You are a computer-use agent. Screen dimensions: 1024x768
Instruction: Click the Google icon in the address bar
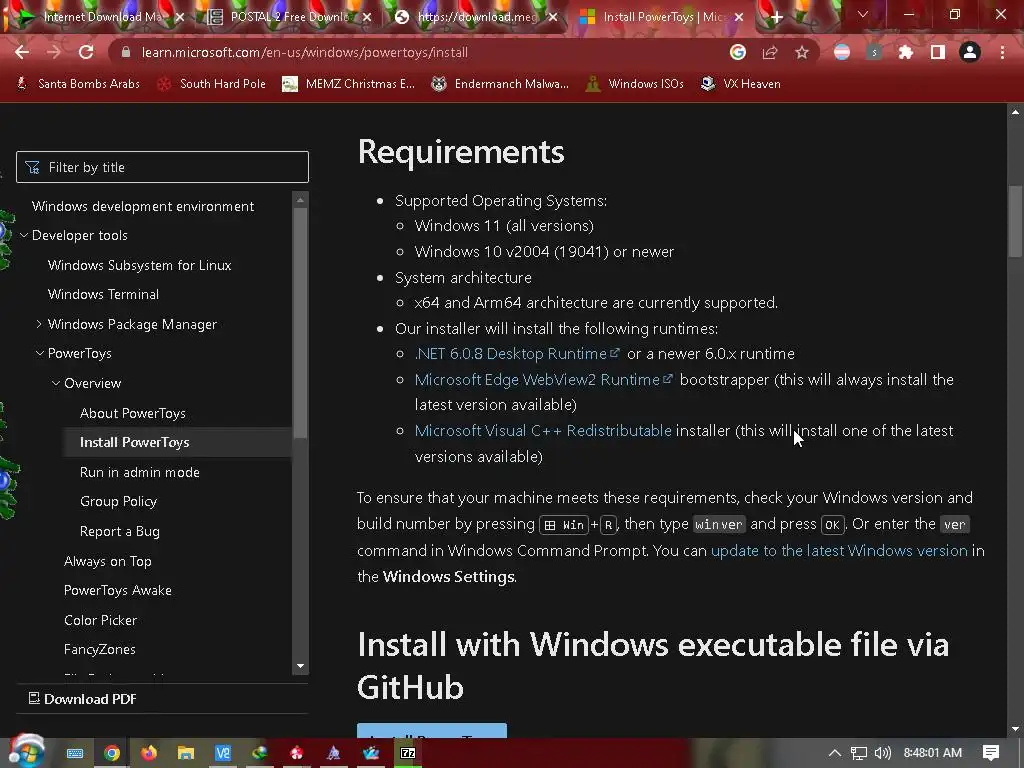[738, 52]
